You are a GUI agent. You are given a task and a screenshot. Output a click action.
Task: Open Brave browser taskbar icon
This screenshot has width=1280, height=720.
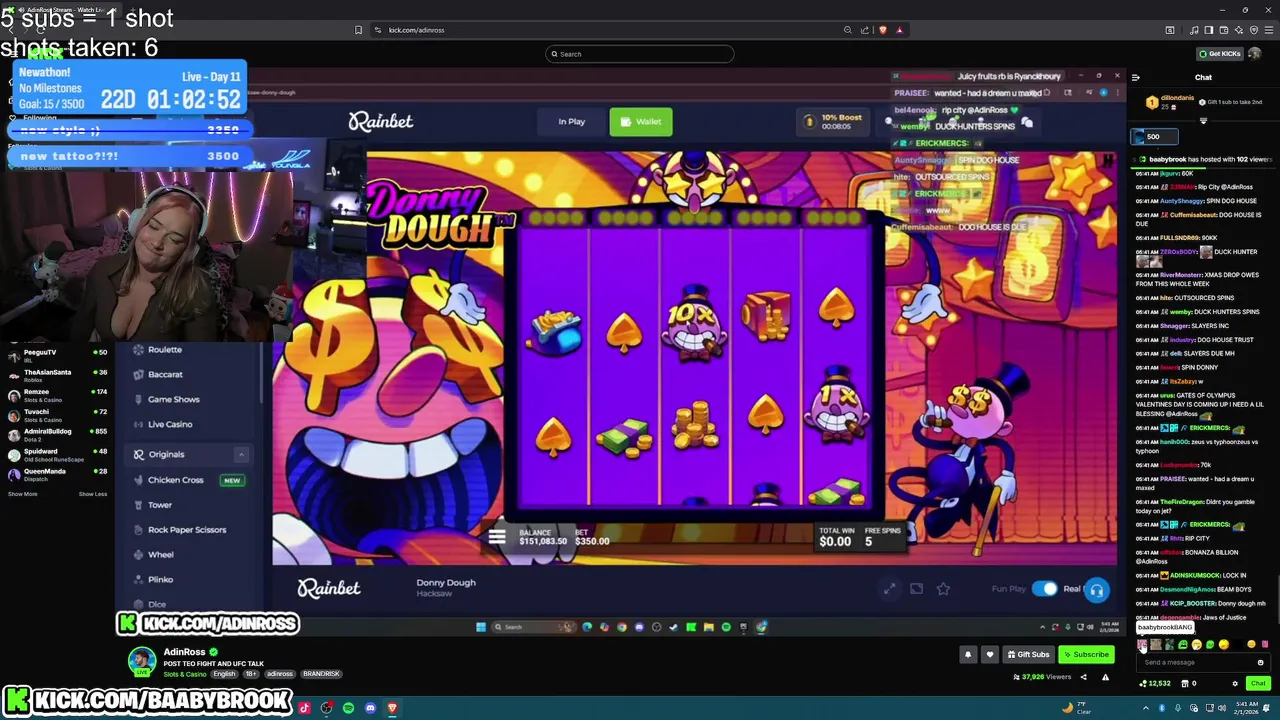[392, 708]
